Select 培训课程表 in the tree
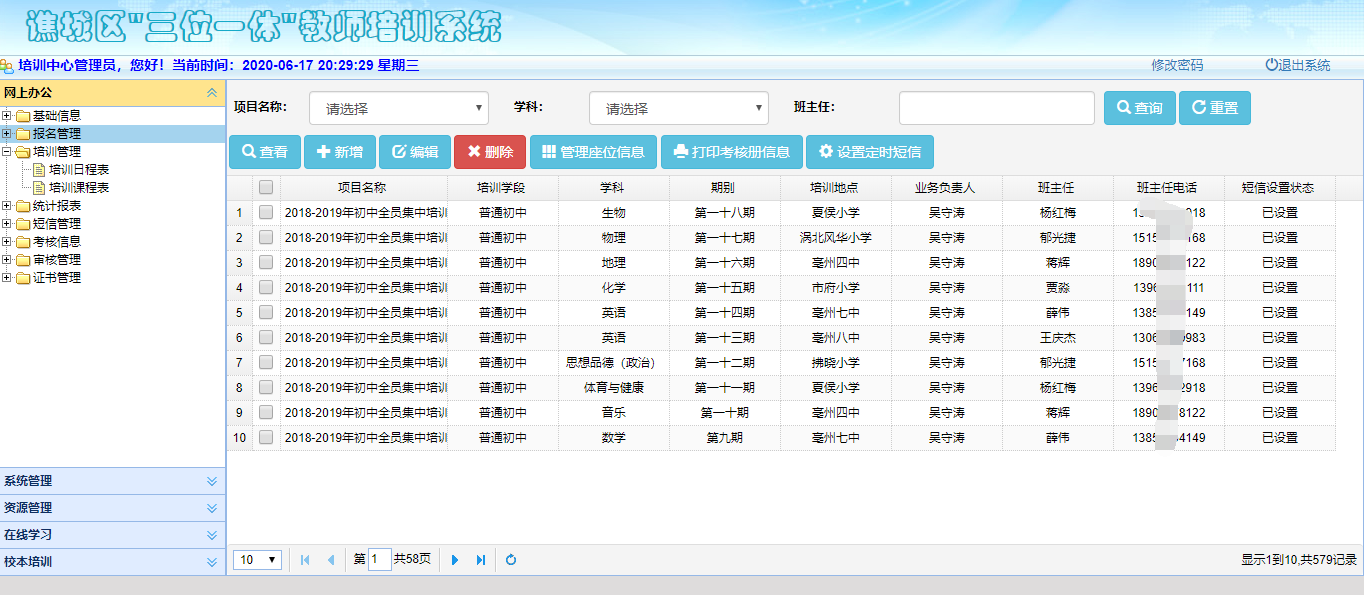The width and height of the screenshot is (1364, 595). click(79, 187)
